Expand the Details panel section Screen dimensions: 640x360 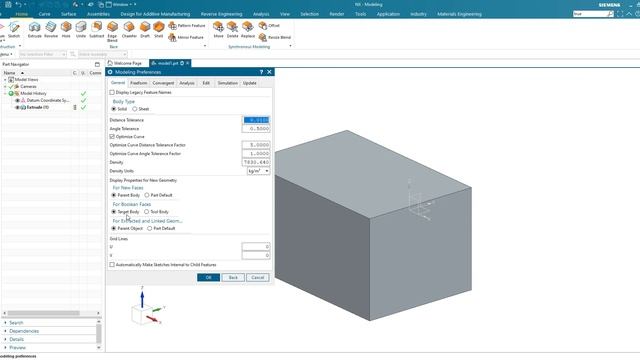[5, 339]
